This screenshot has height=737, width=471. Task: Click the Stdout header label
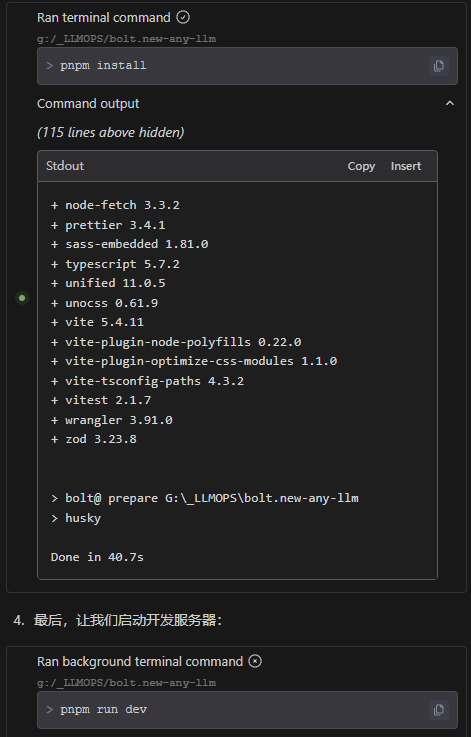coord(65,165)
